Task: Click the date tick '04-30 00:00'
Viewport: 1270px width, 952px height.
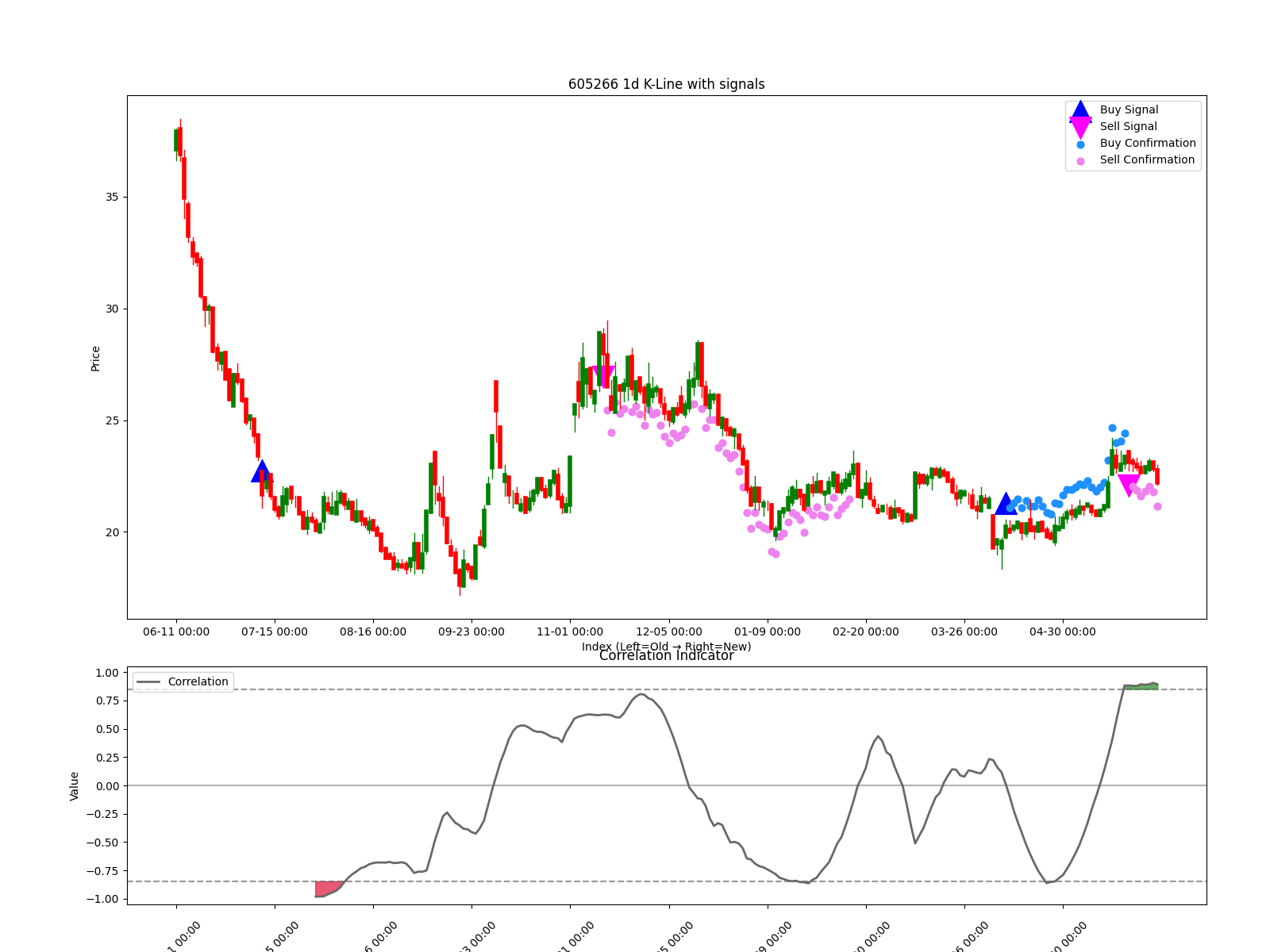Action: click(1063, 631)
